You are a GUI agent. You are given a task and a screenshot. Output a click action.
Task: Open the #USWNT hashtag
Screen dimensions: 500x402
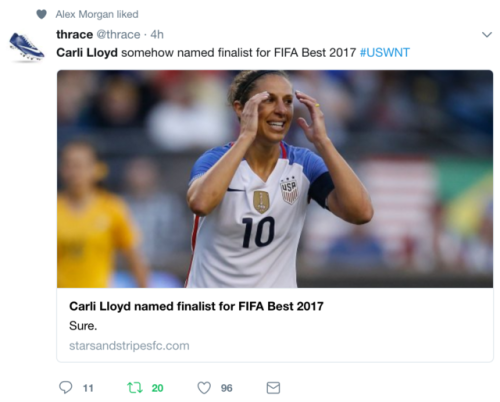385,53
